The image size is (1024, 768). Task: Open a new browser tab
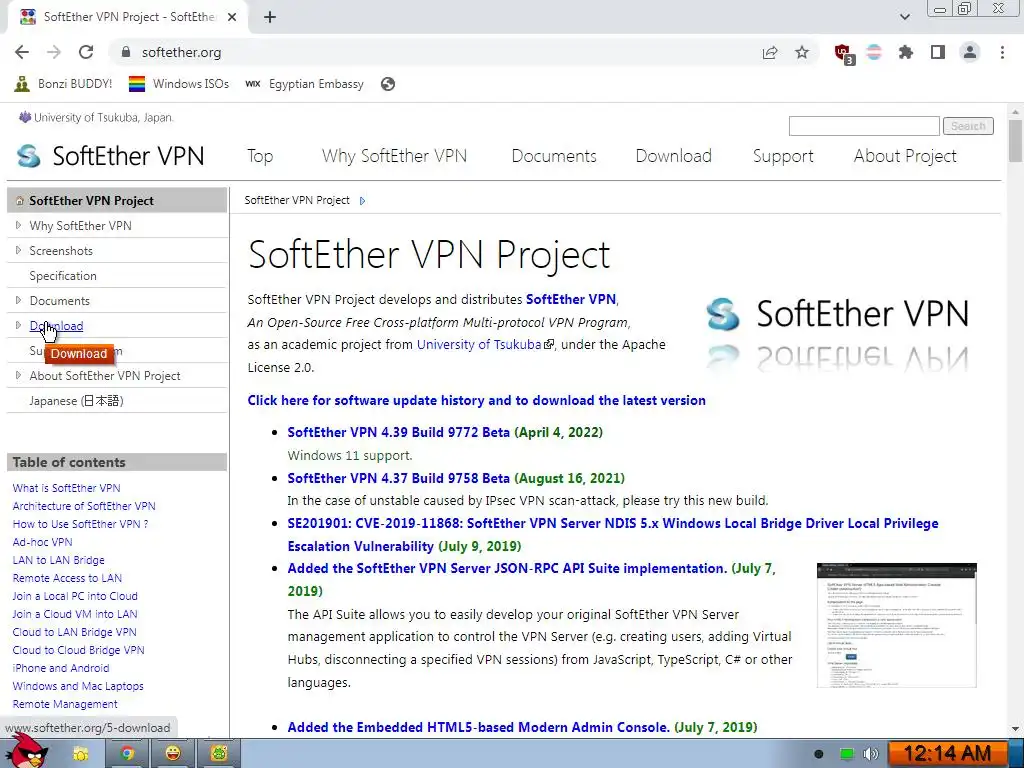point(270,17)
